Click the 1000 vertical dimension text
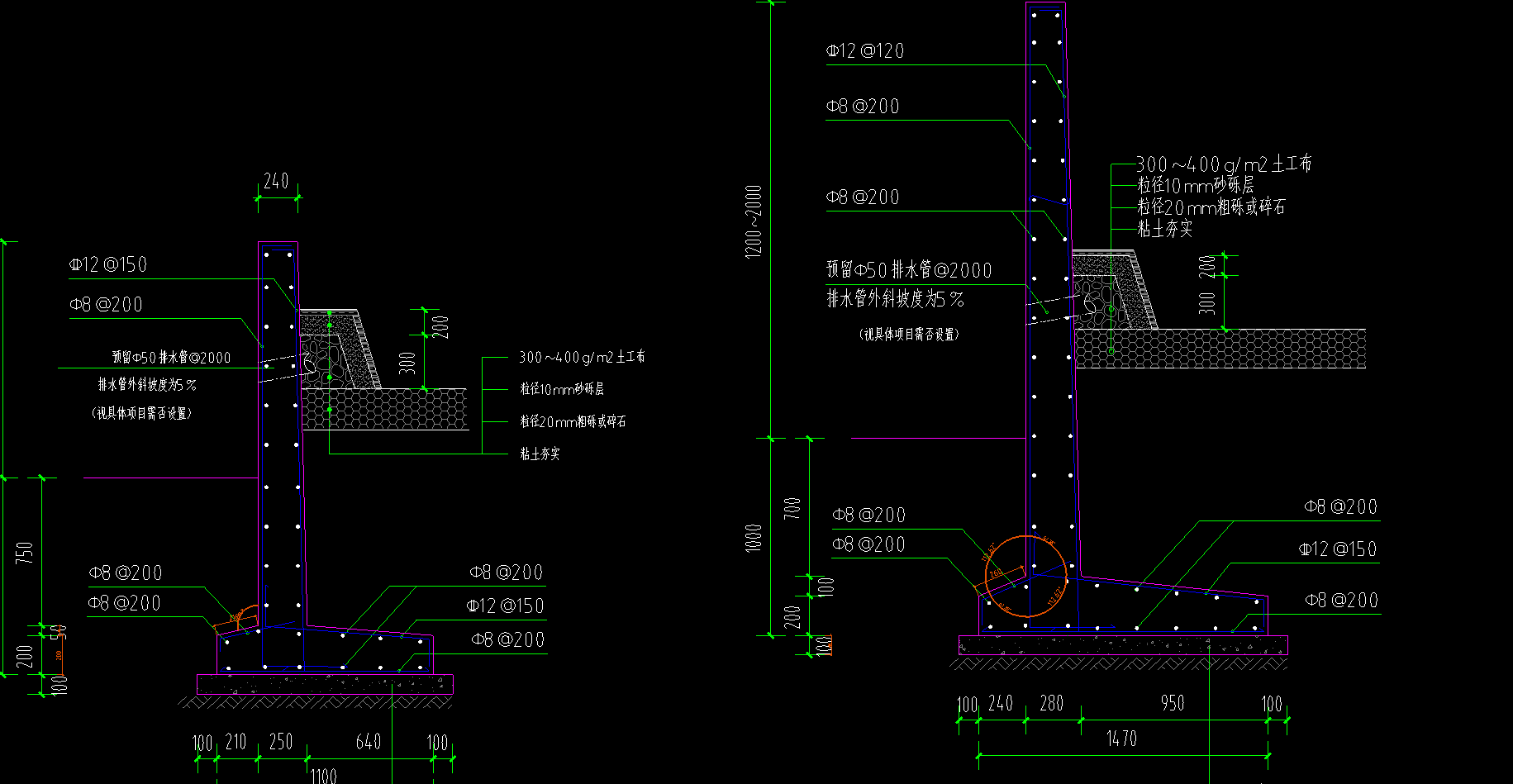Viewport: 1513px width, 784px height. 754,537
